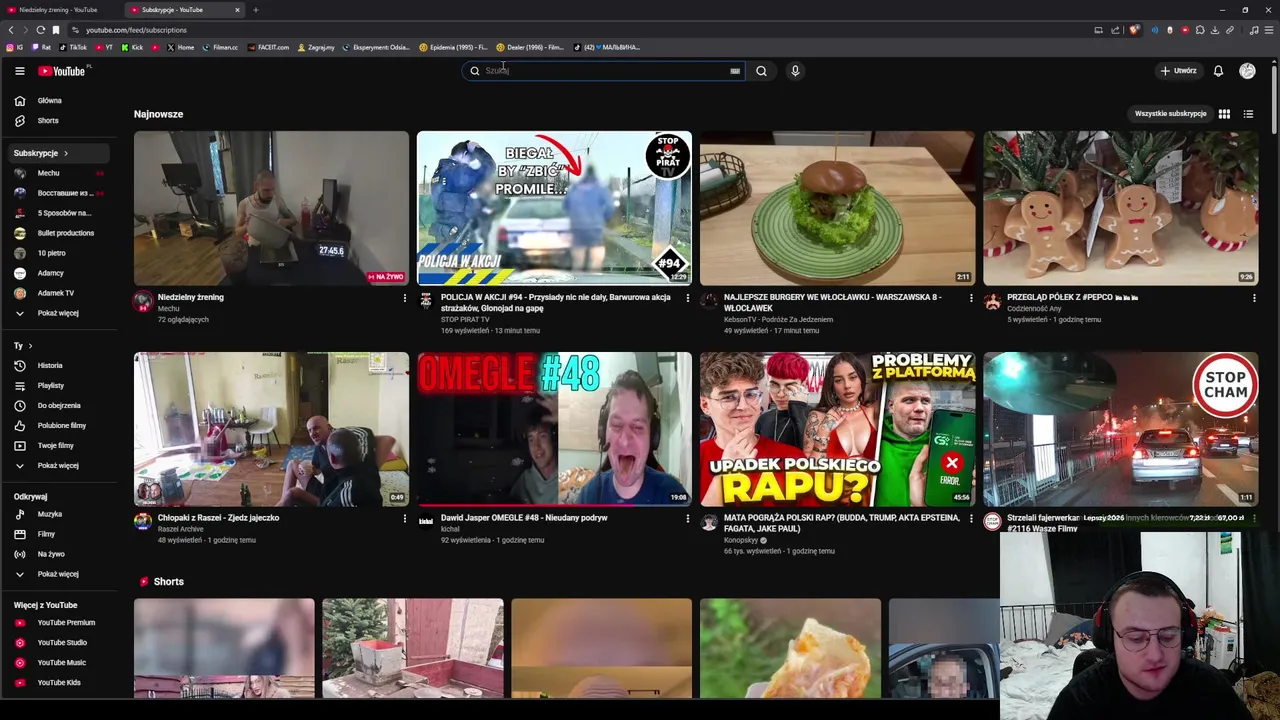This screenshot has height=720, width=1280.
Task: Open Polubione filmy liked videos
Action: 61,426
